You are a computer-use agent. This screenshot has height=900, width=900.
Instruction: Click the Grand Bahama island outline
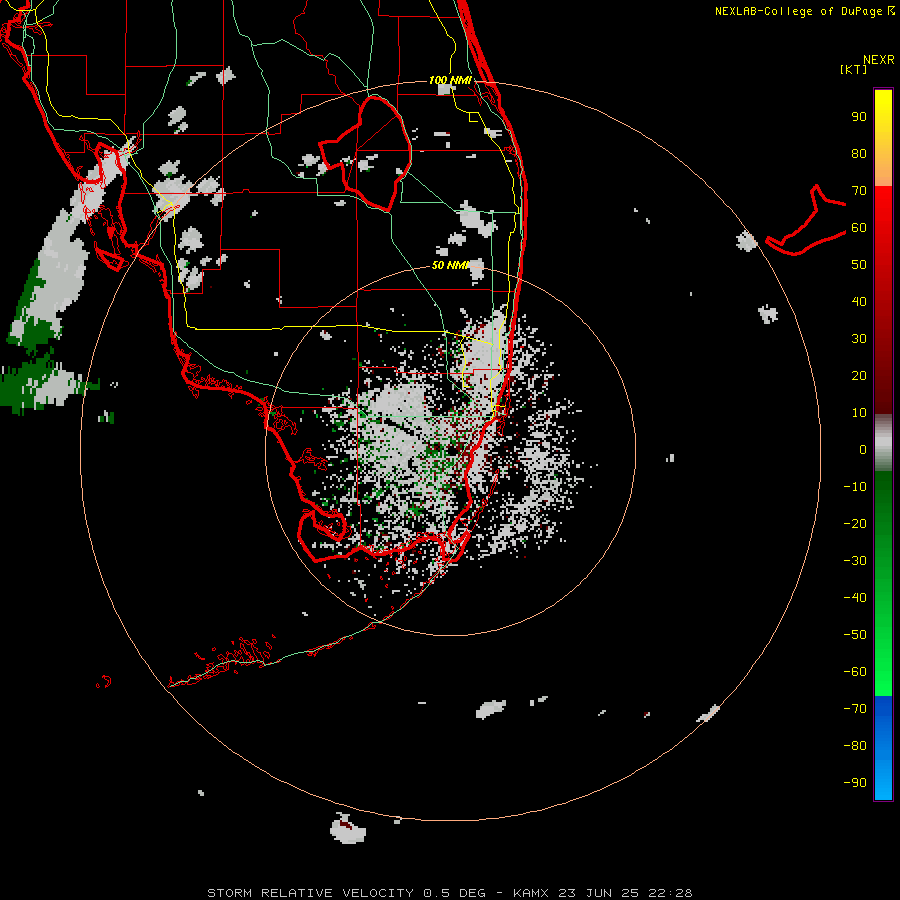tap(805, 220)
